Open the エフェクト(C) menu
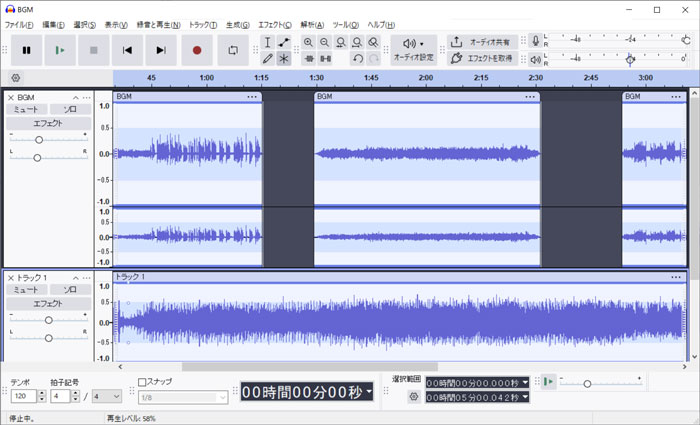The height and width of the screenshot is (425, 700). (275, 25)
